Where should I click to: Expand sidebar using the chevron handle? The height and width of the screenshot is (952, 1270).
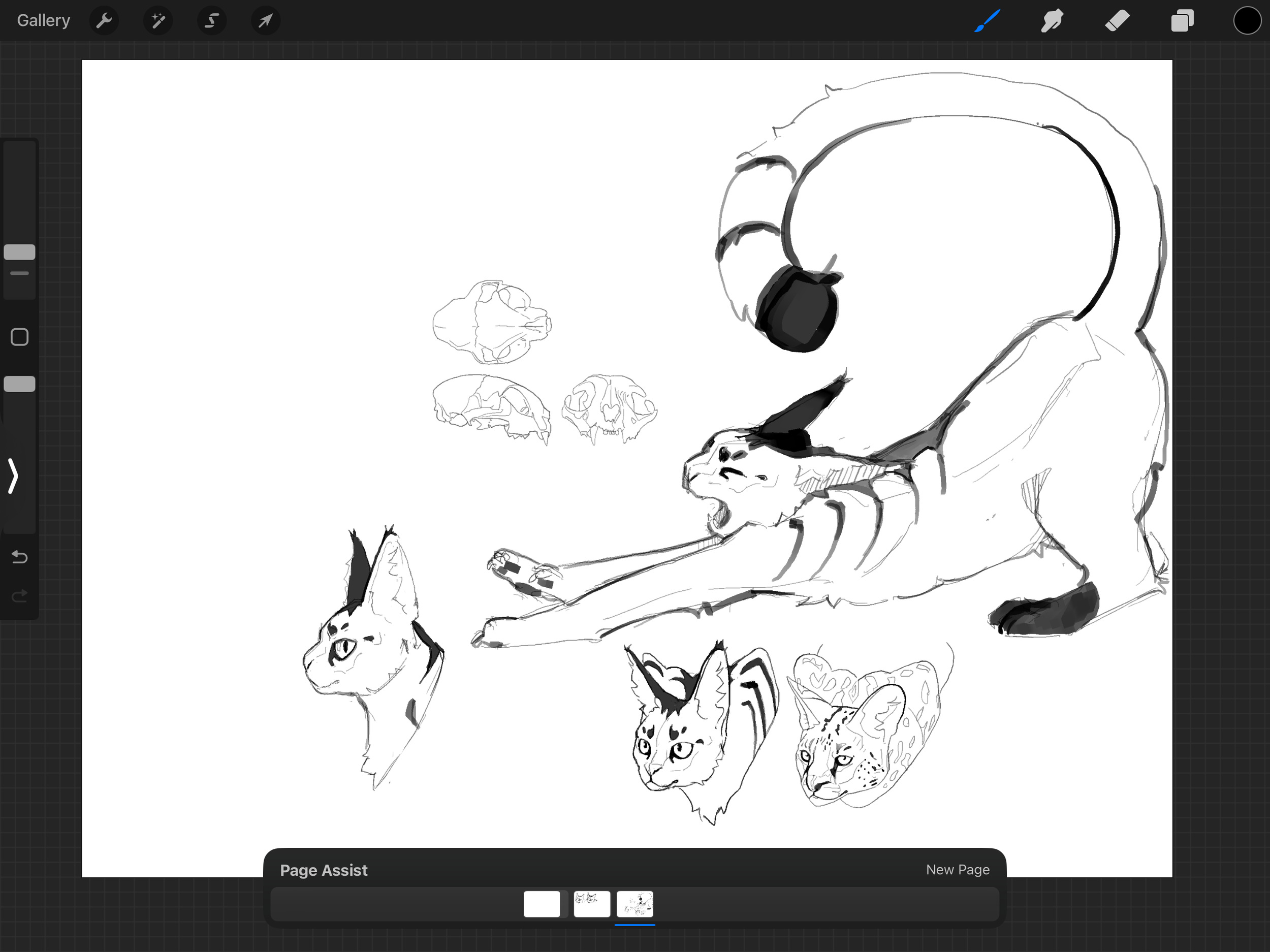tap(13, 475)
